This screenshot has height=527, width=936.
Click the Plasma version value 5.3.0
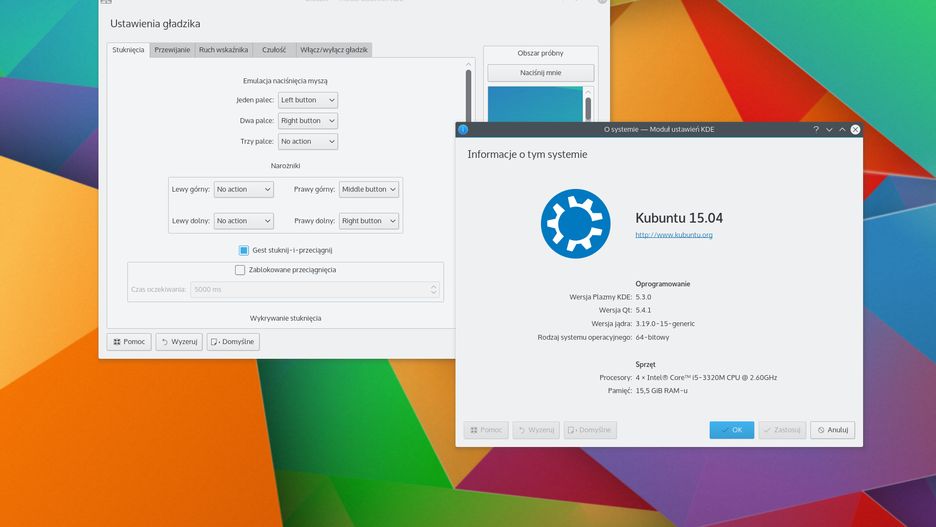[x=644, y=297]
